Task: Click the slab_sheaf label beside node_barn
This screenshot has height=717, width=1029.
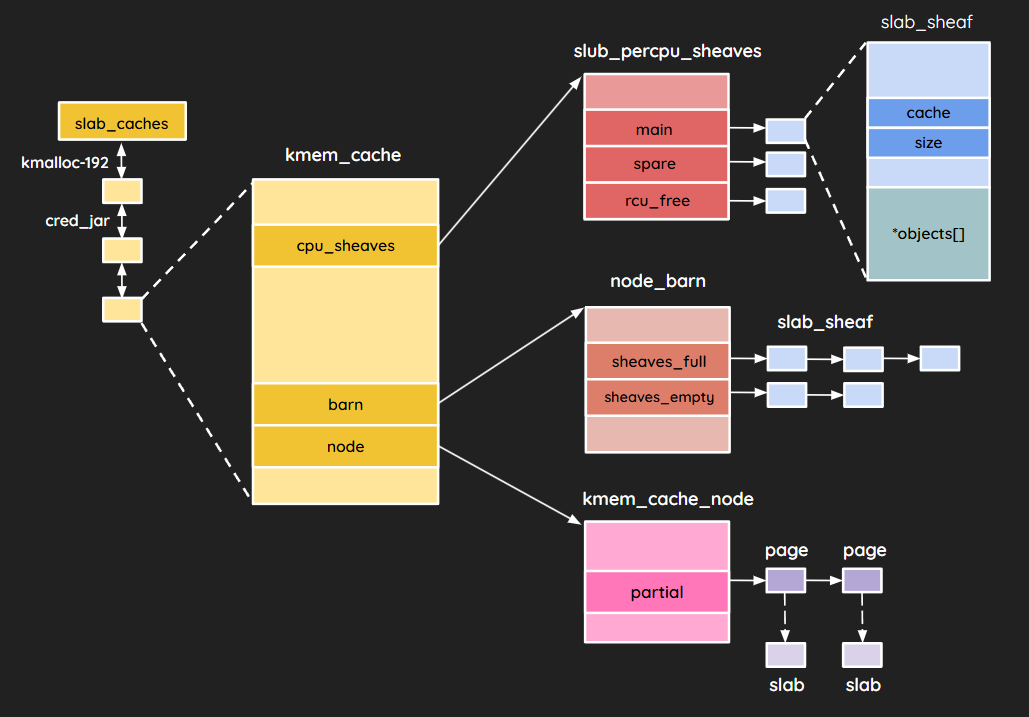Action: pos(825,322)
